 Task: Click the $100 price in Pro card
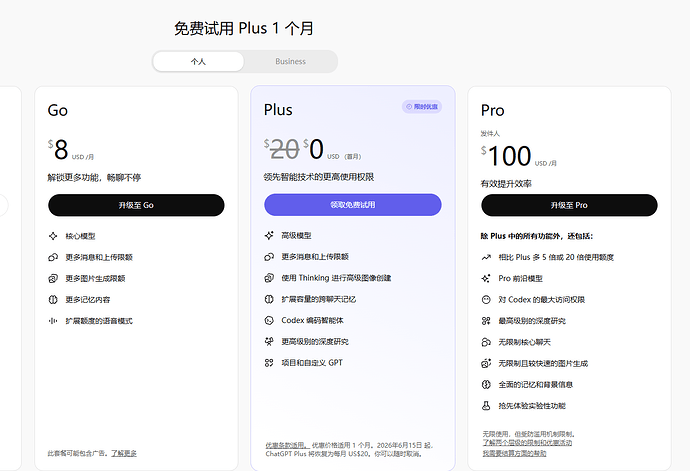pyautogui.click(x=506, y=156)
